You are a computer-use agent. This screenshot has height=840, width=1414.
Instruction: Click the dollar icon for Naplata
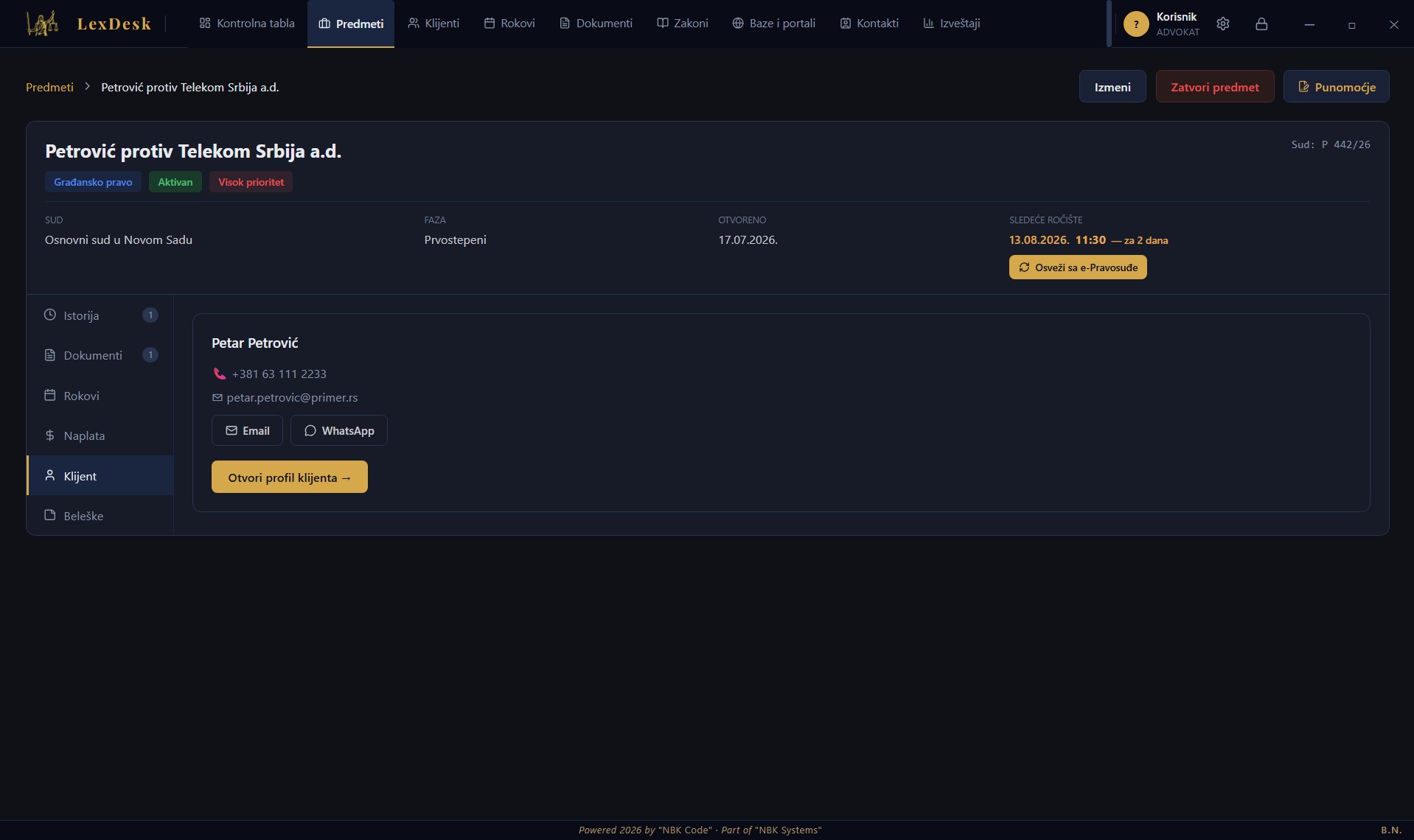tap(50, 435)
